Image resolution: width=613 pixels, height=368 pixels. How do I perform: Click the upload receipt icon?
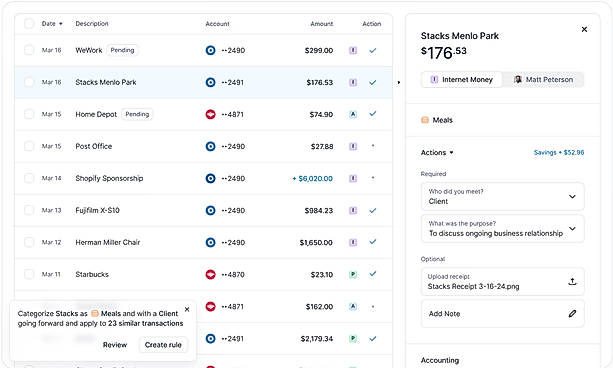point(572,282)
